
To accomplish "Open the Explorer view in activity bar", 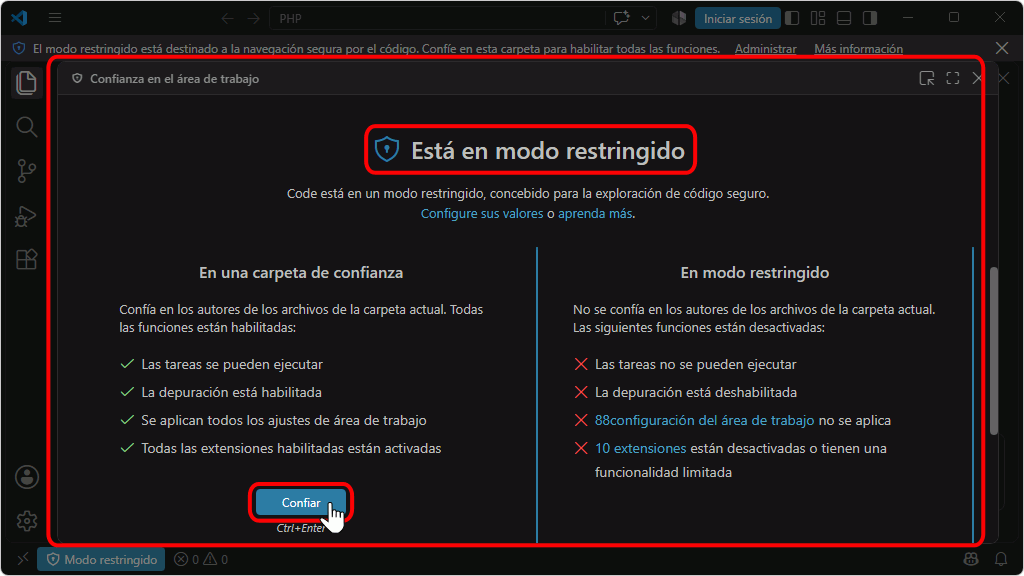I will tap(26, 83).
